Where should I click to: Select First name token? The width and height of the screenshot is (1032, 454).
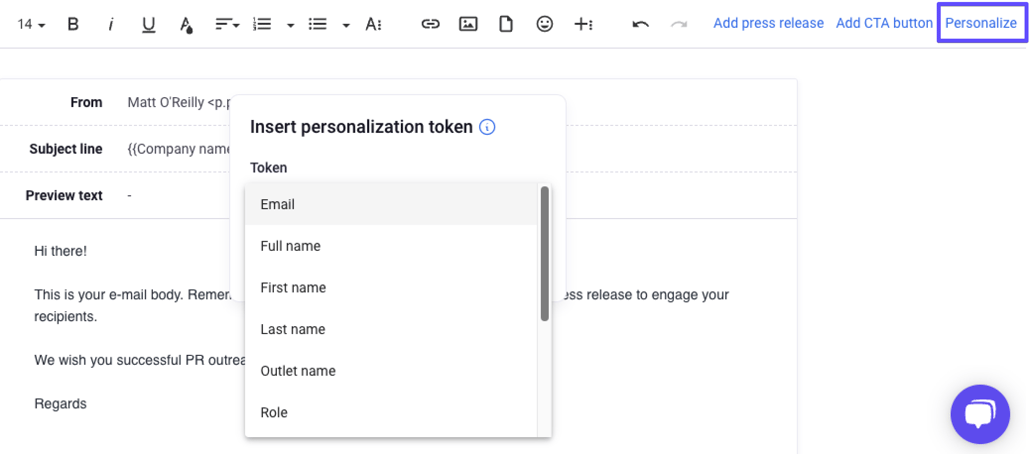coord(391,288)
